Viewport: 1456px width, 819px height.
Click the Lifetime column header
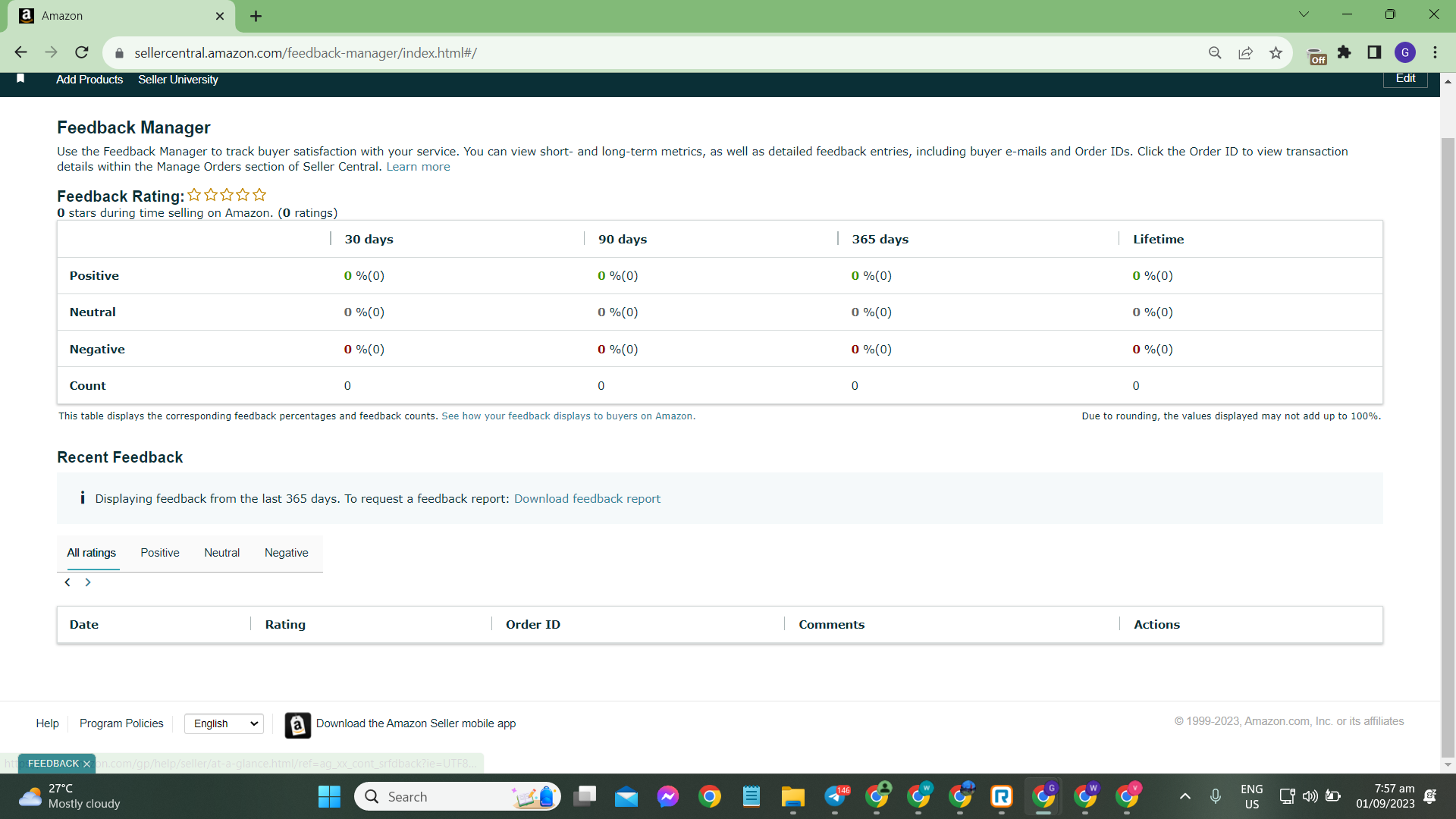[1158, 240]
